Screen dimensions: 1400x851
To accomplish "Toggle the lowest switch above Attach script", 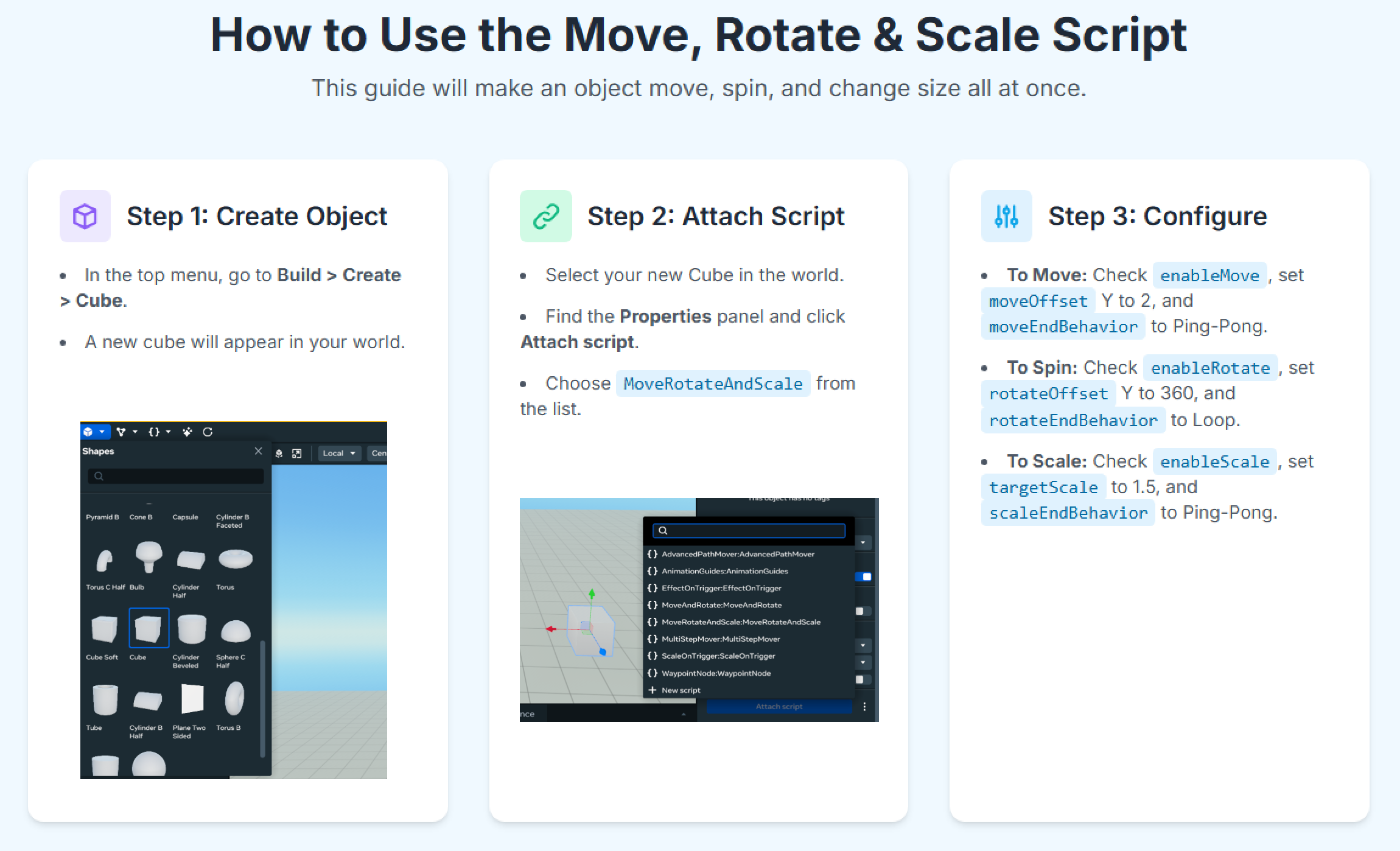I will (862, 679).
